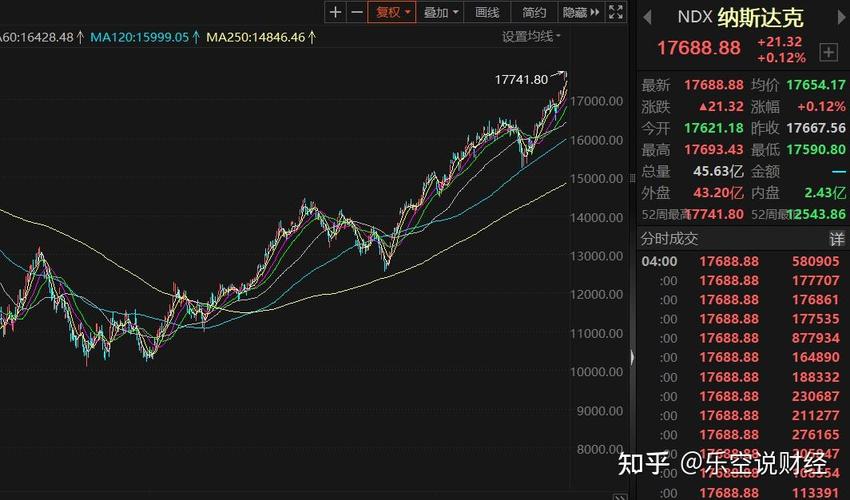Click the 17741.80 high price marker
This screenshot has width=850, height=500.
[522, 79]
